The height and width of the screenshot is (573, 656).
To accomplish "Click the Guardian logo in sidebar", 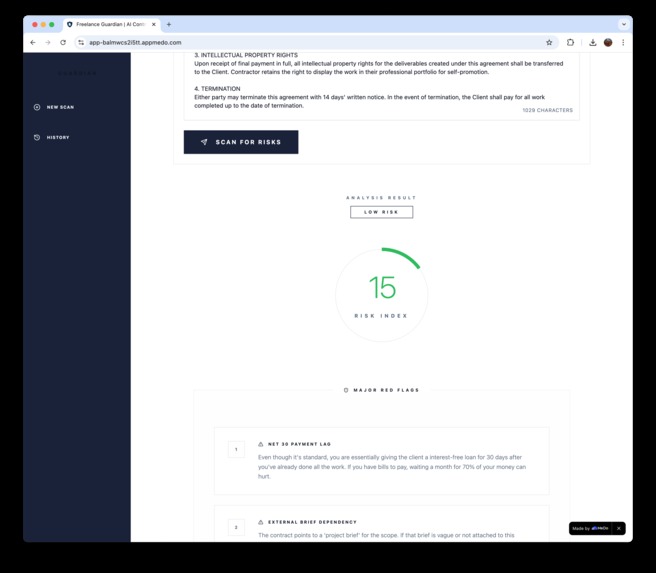I will (77, 73).
